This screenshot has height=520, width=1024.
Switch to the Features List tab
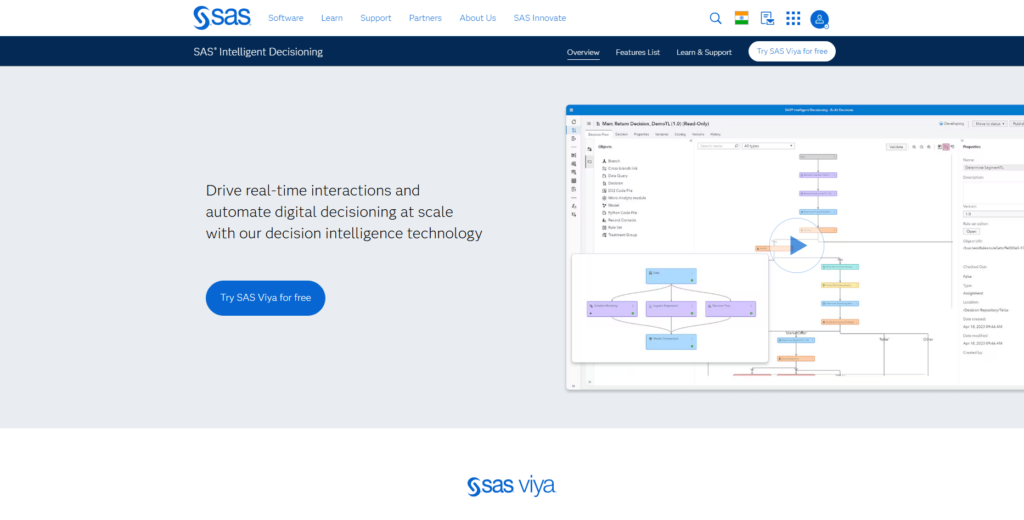pyautogui.click(x=637, y=52)
